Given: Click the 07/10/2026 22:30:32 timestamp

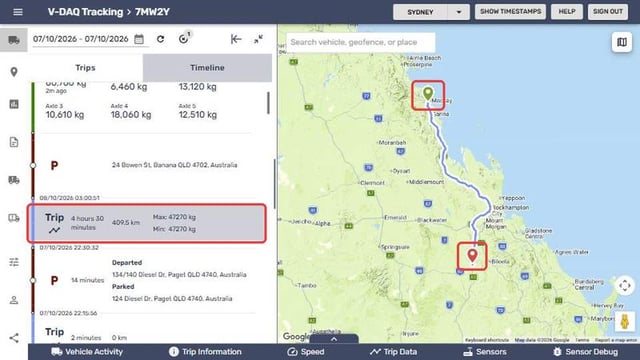Looking at the screenshot, I should (x=69, y=248).
